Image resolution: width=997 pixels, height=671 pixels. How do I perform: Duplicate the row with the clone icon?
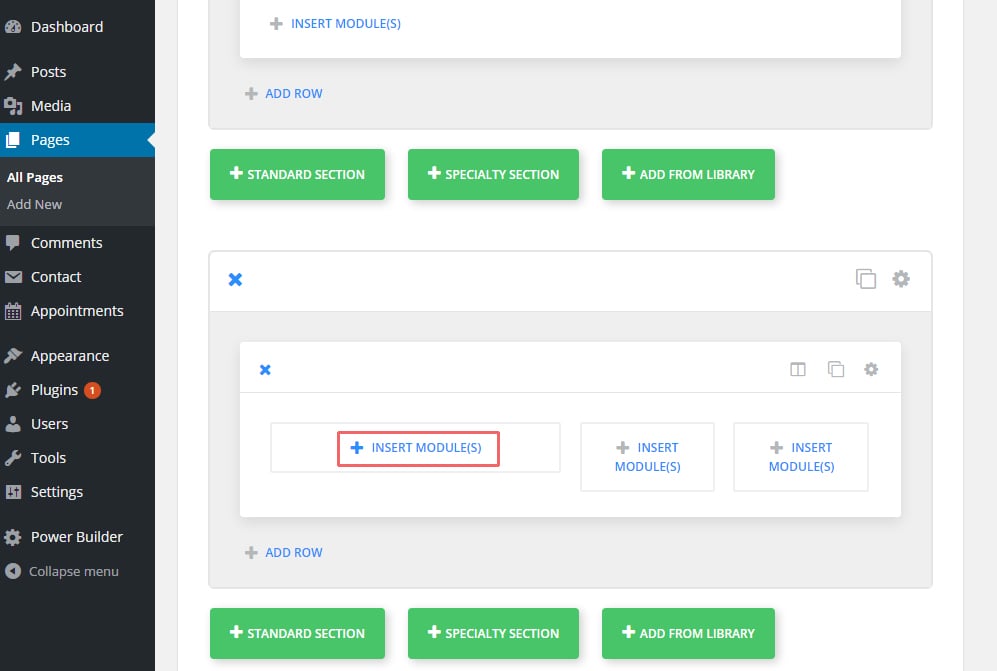[x=835, y=370]
